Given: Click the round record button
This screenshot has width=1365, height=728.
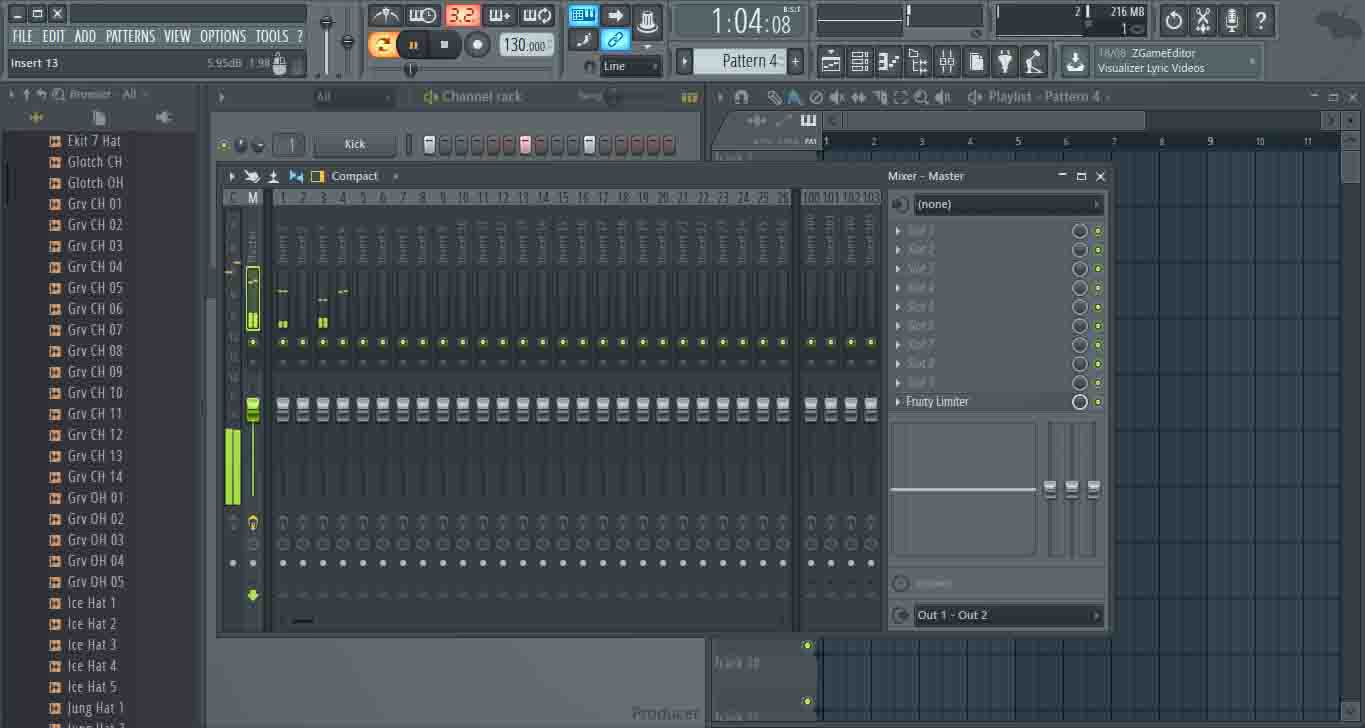Looking at the screenshot, I should pyautogui.click(x=478, y=45).
